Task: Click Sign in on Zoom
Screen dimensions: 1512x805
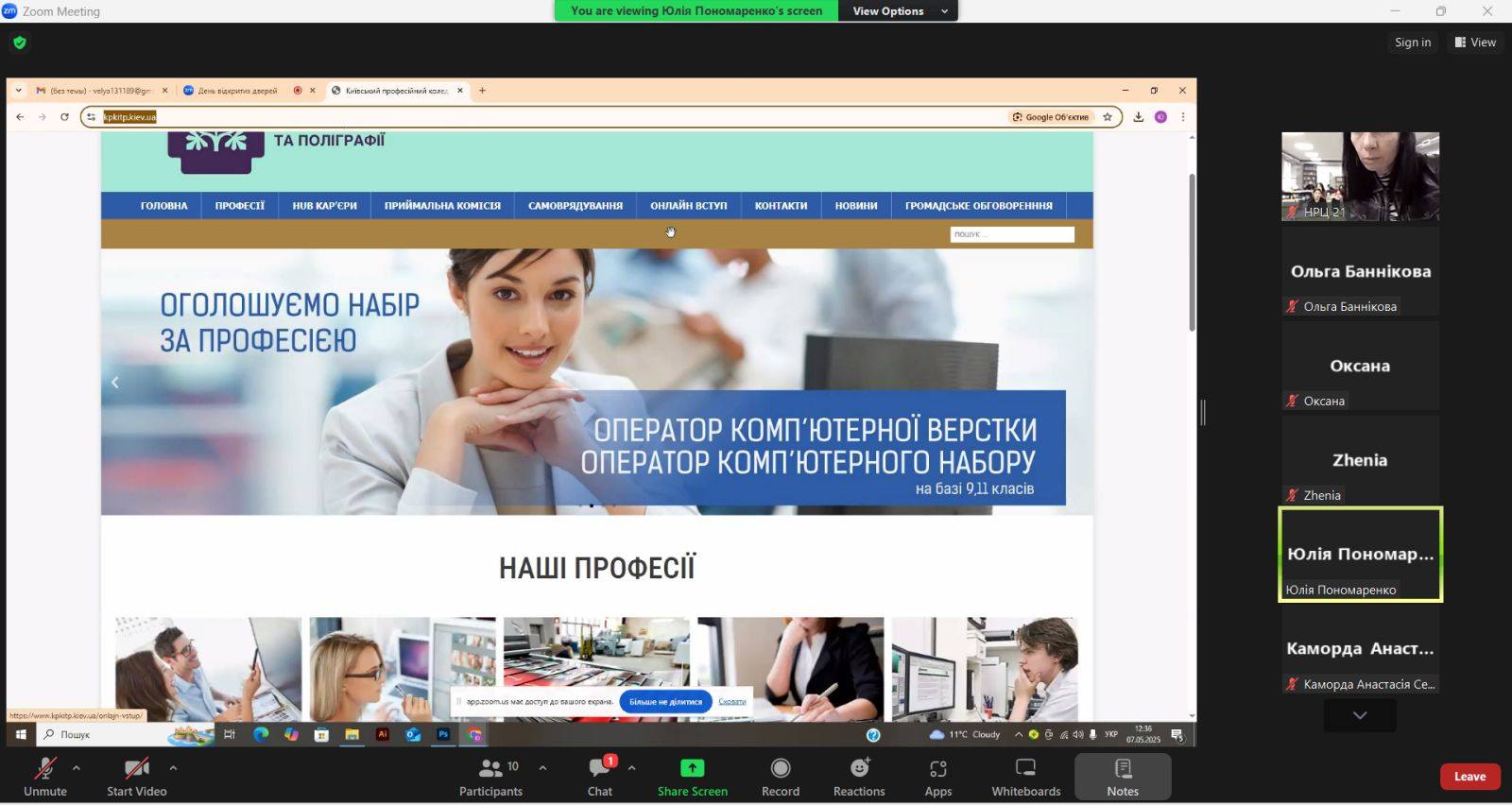Action: [x=1413, y=43]
